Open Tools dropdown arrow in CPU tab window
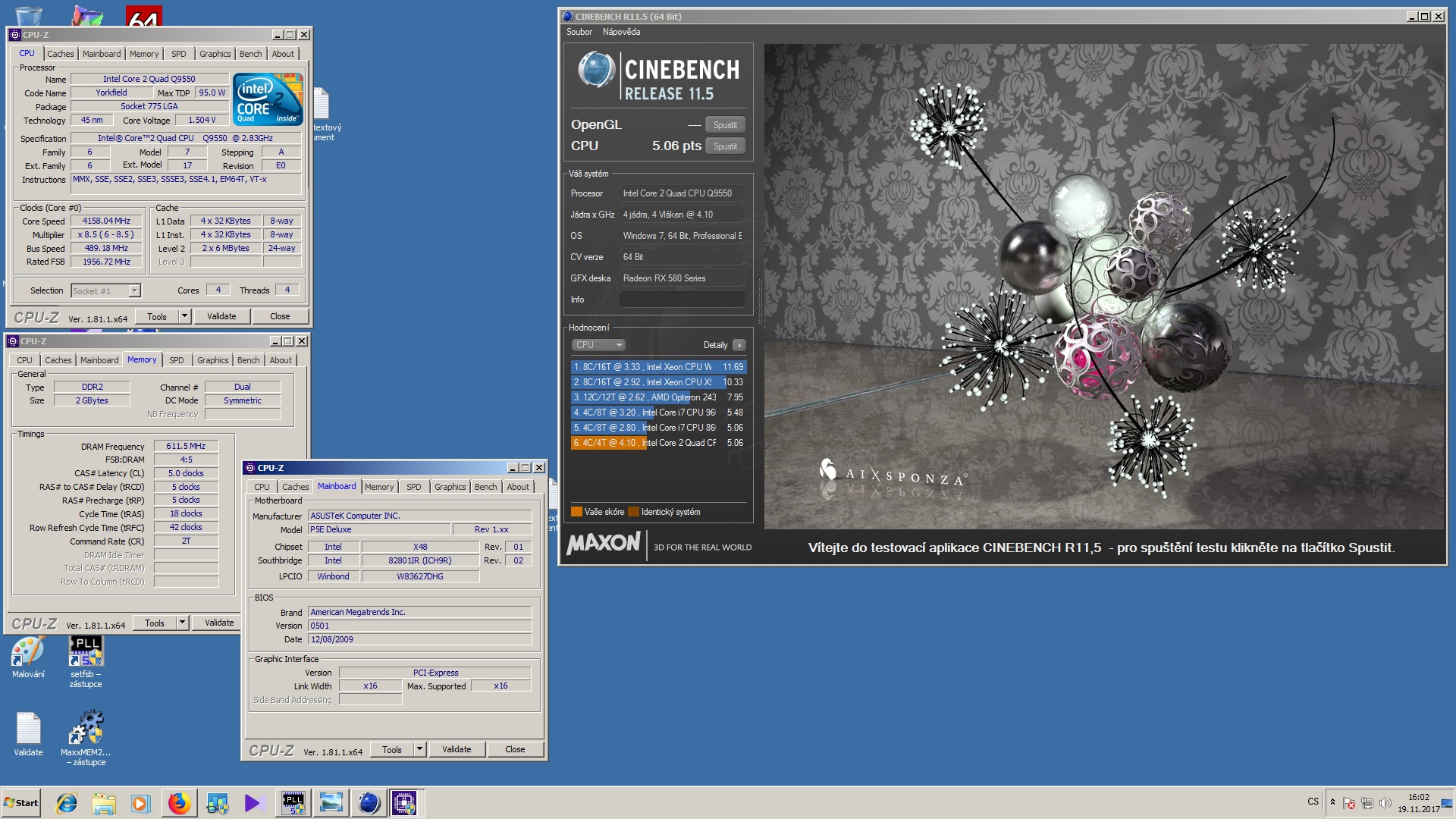The width and height of the screenshot is (1456, 819). point(184,316)
